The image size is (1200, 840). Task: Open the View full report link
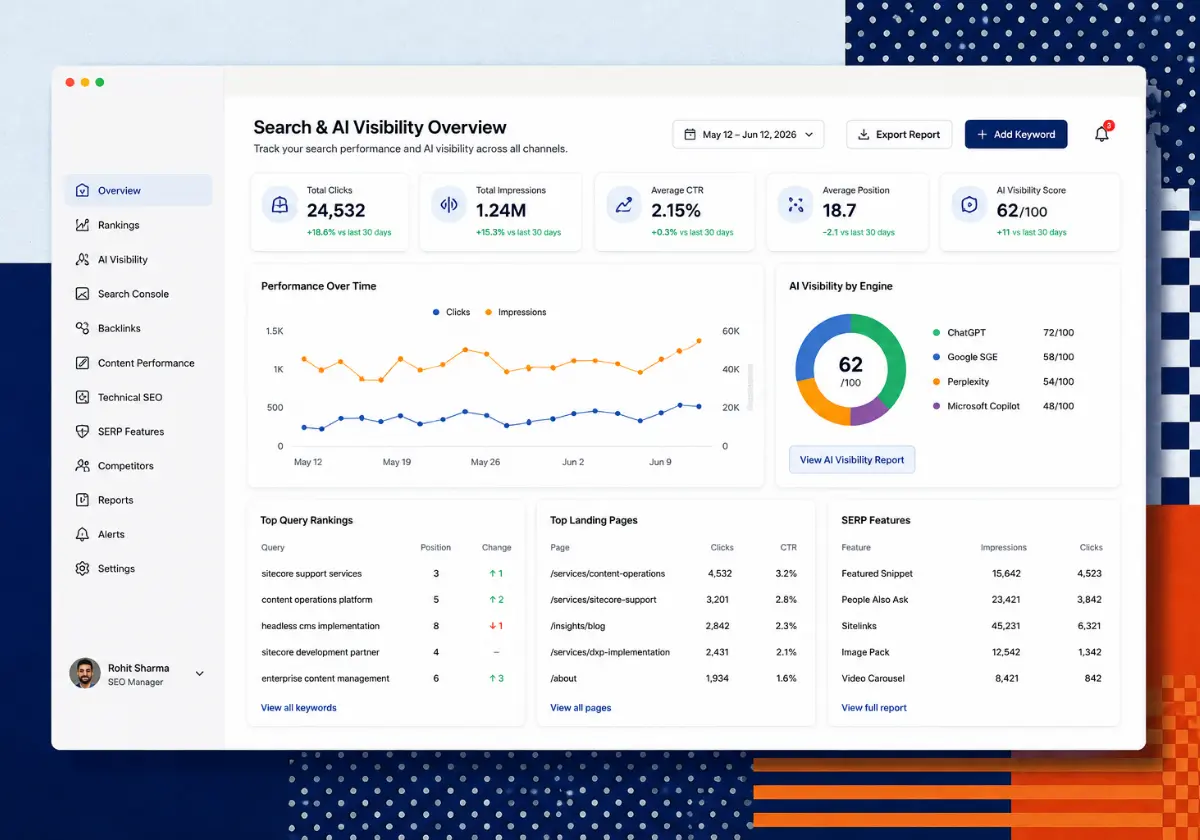point(874,707)
